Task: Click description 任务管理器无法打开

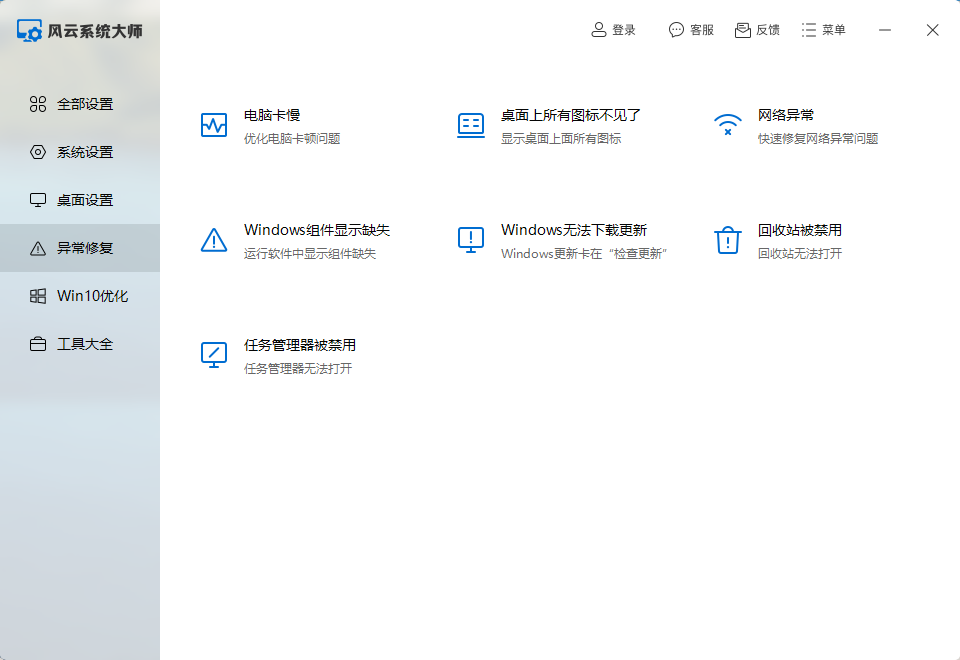Action: (298, 369)
